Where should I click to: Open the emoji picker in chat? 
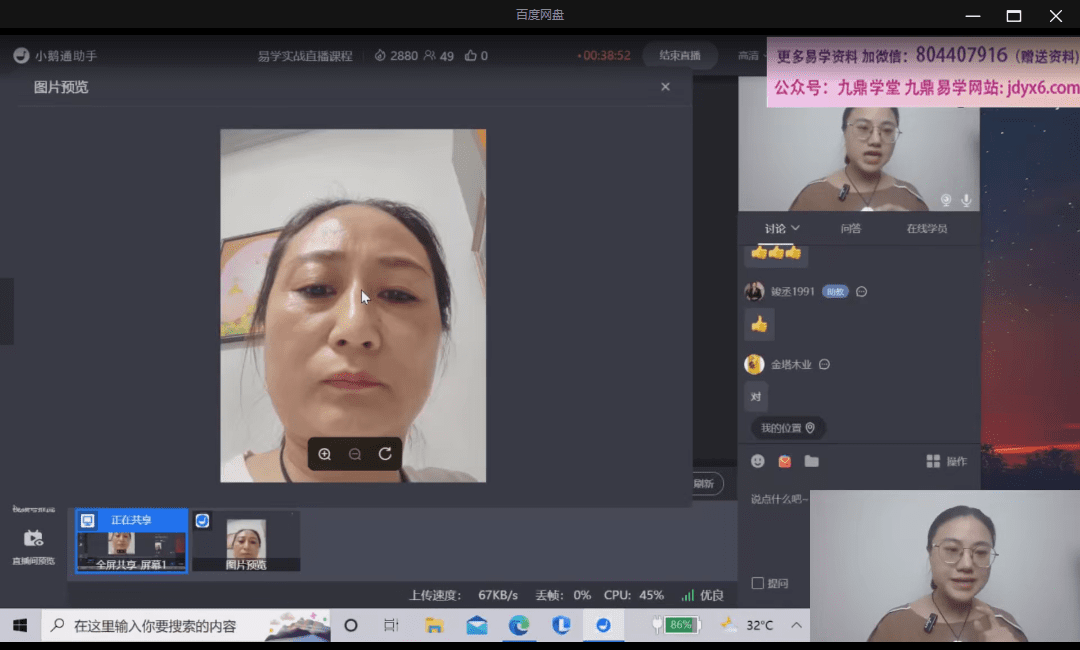[x=758, y=461]
